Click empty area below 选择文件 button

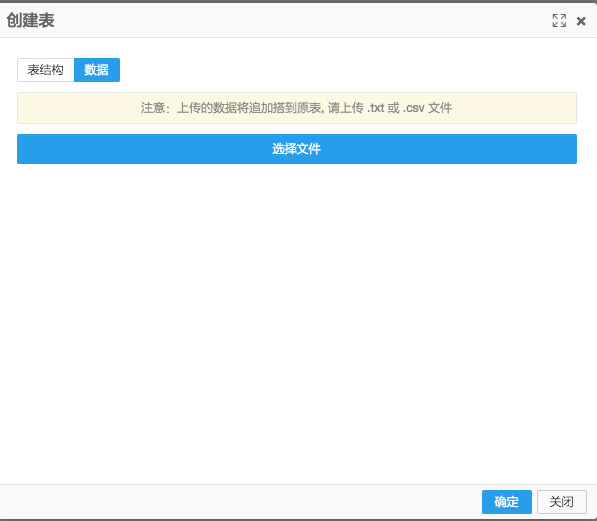(x=297, y=324)
